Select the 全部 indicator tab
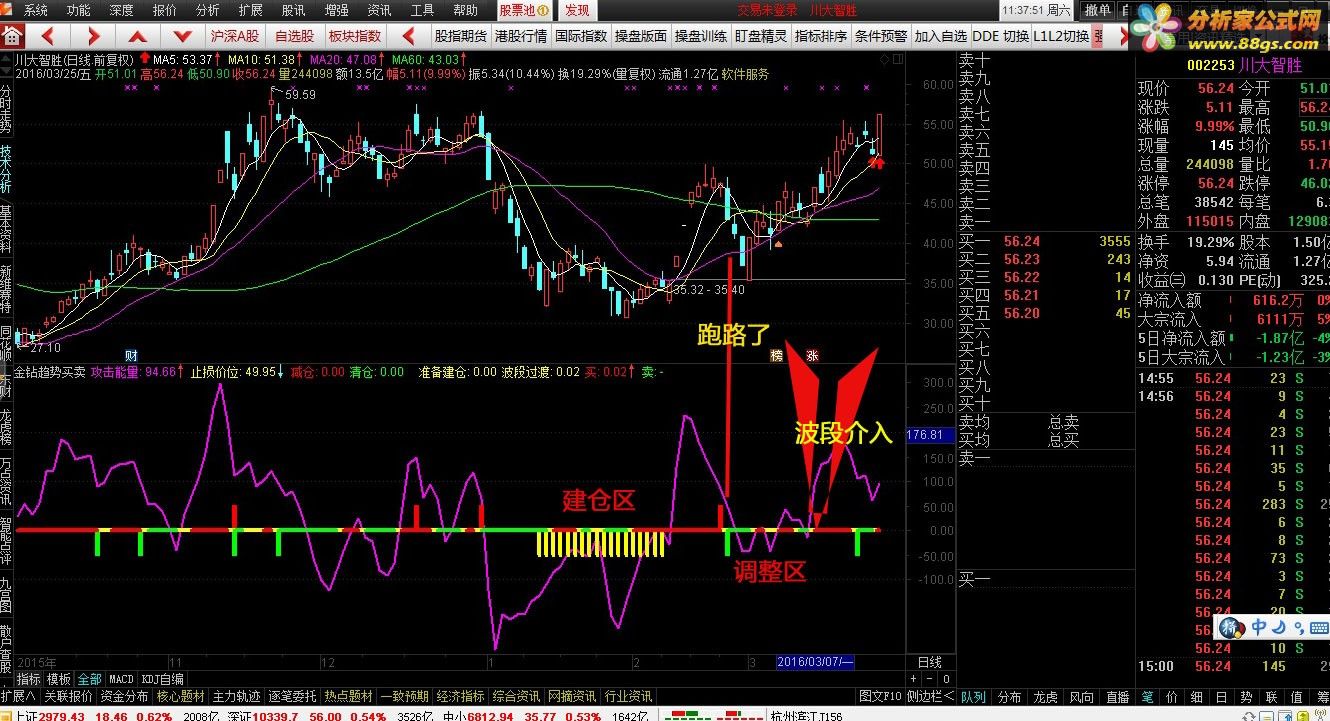Screen dimensions: 1330x721 point(89,679)
